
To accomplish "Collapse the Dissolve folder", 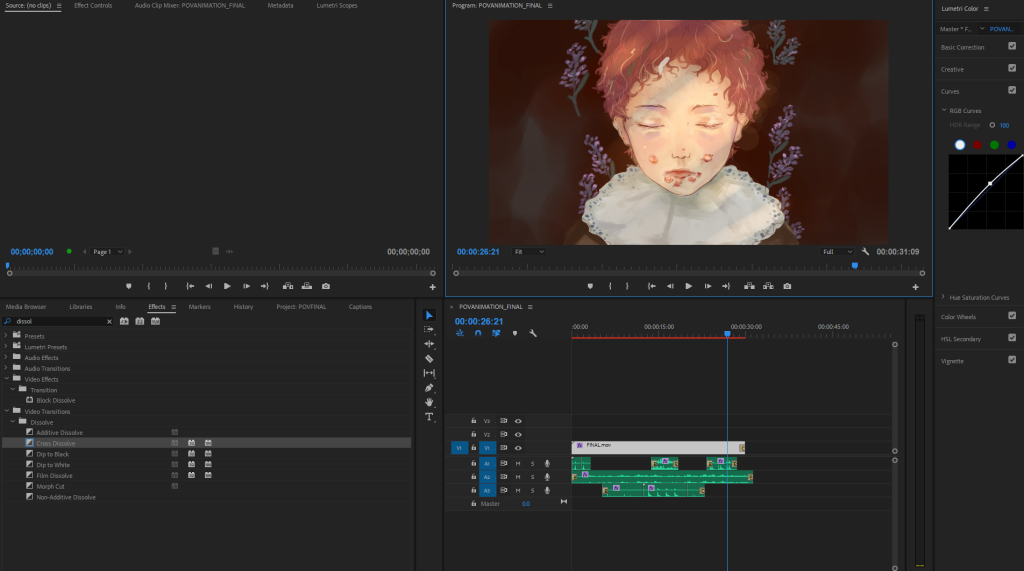I will click(x=12, y=421).
